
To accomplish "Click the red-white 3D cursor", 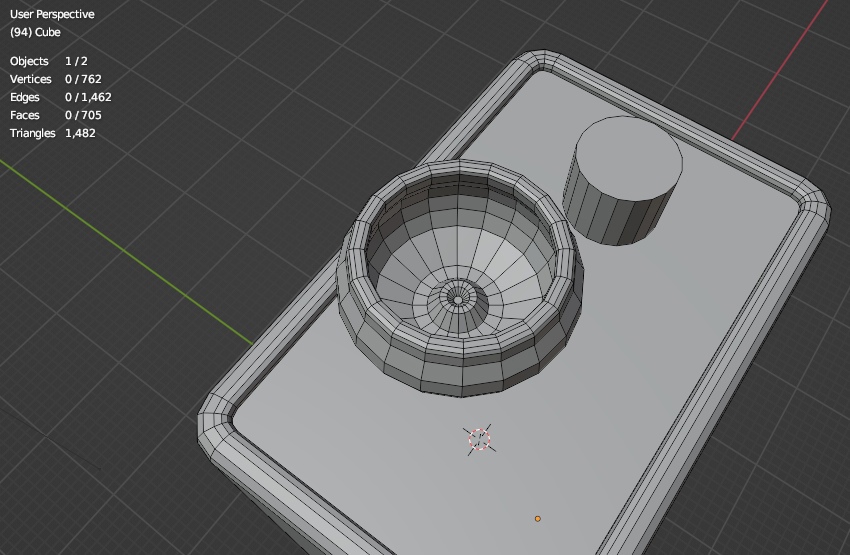I will 480,440.
